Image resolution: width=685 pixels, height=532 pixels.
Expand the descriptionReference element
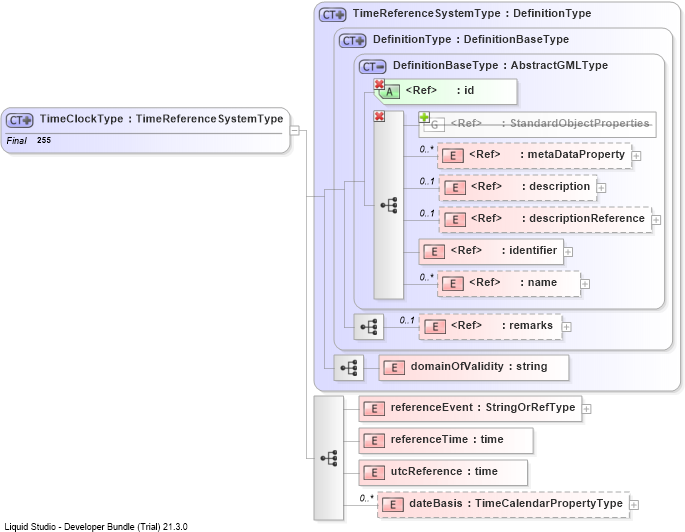[x=656, y=220]
